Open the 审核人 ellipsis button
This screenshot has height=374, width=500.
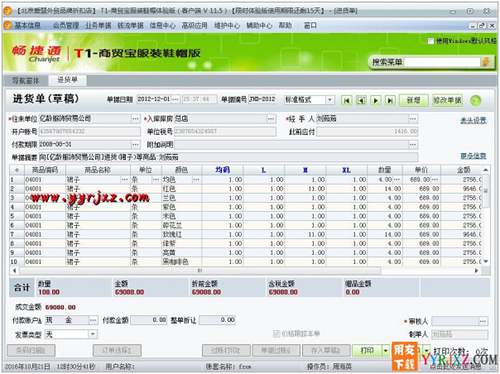click(483, 321)
